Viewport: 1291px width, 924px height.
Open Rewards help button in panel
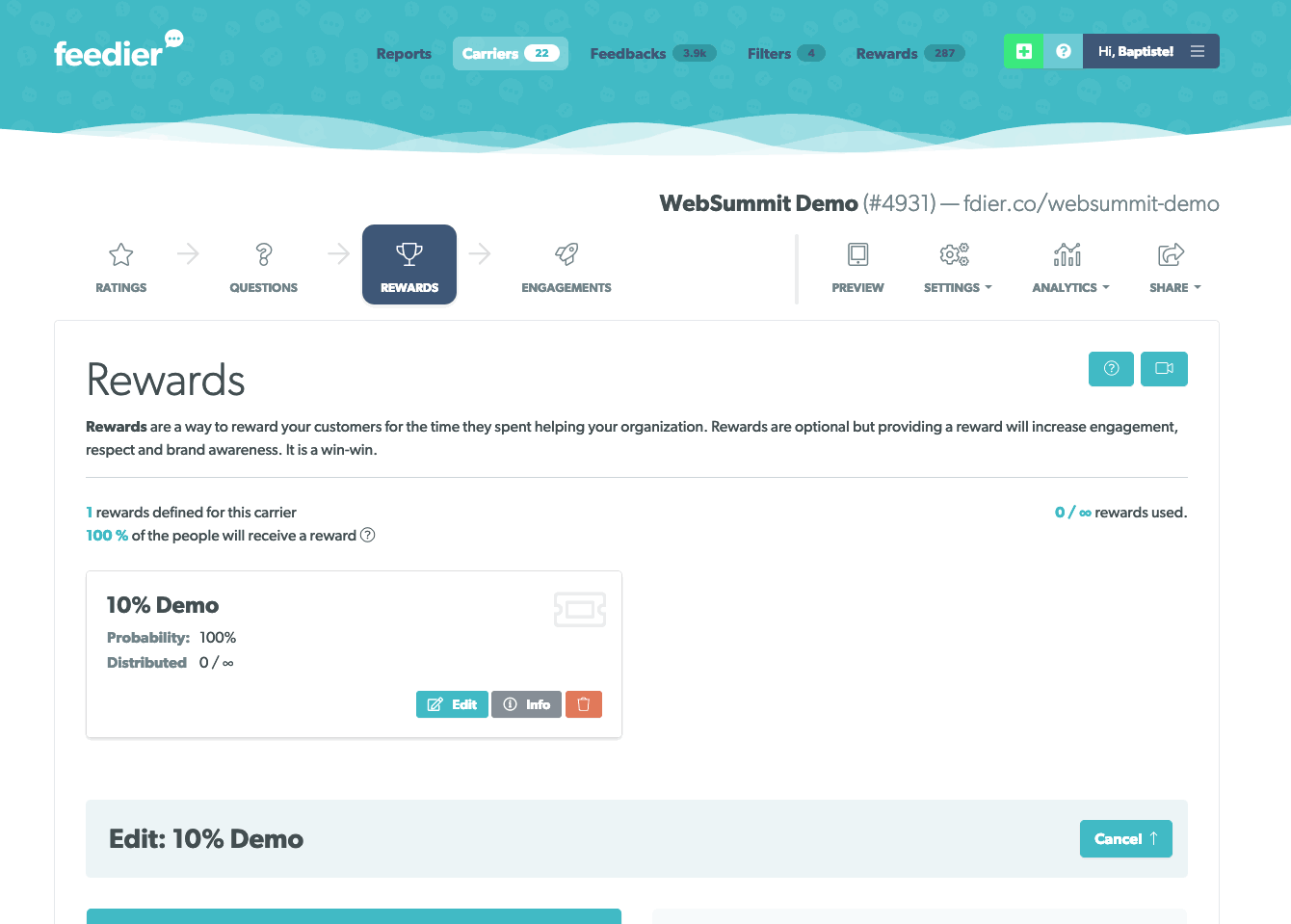[1111, 369]
